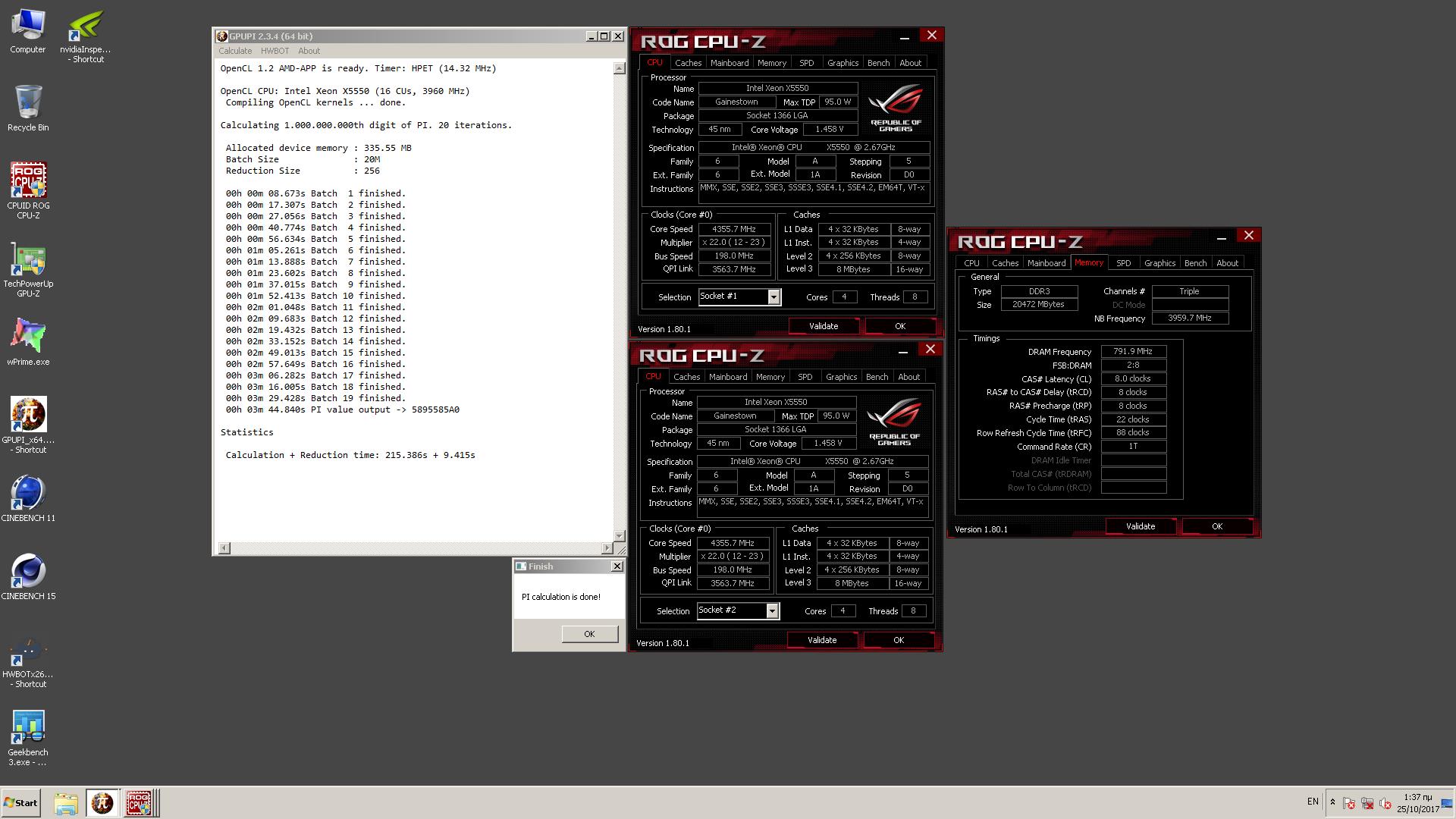Switch to Memory tab in Socket #1 CPU-Z
1456x819 pixels.
771,63
